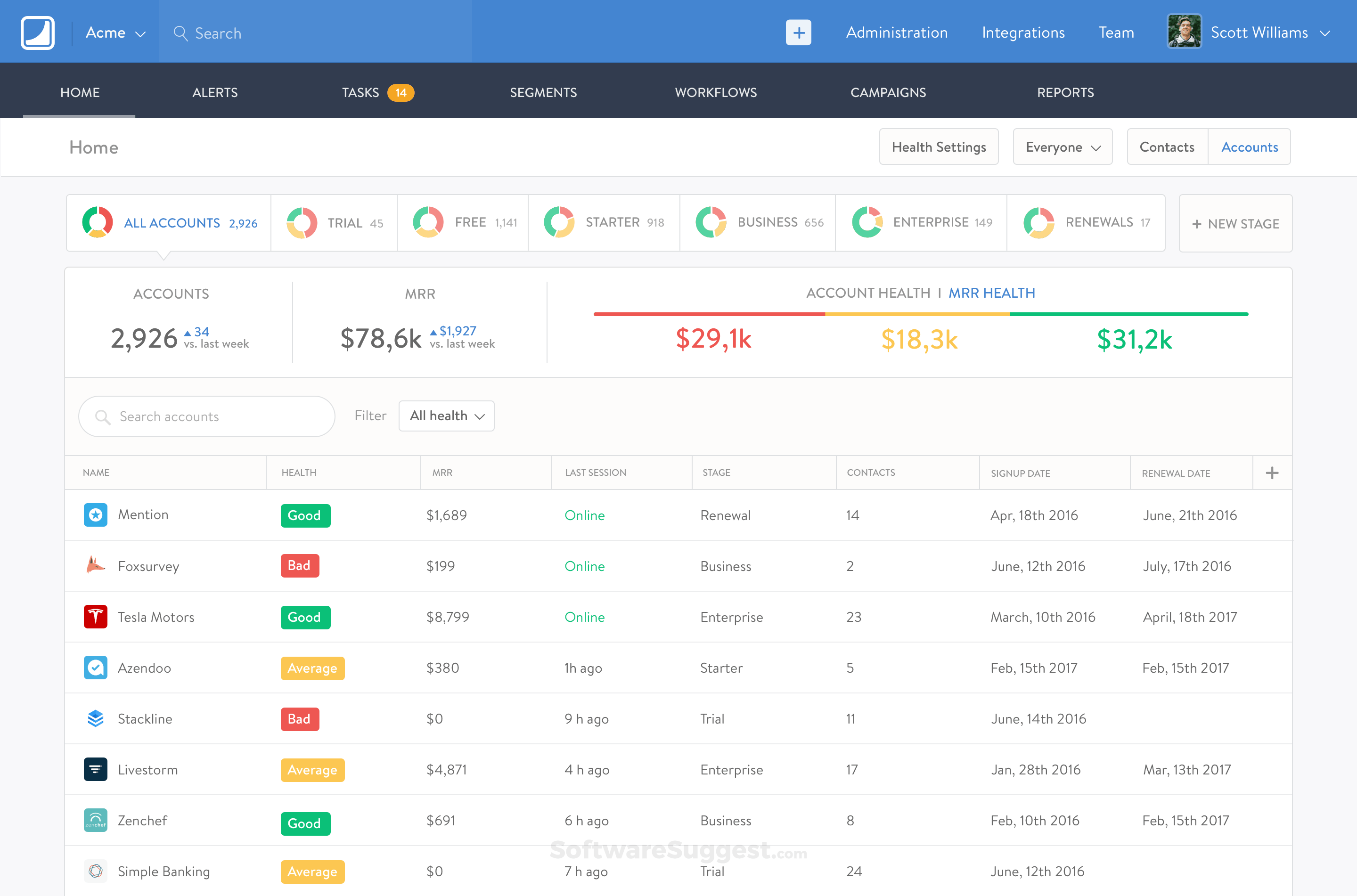Viewport: 1357px width, 896px height.
Task: Open Health Settings
Action: click(x=939, y=147)
